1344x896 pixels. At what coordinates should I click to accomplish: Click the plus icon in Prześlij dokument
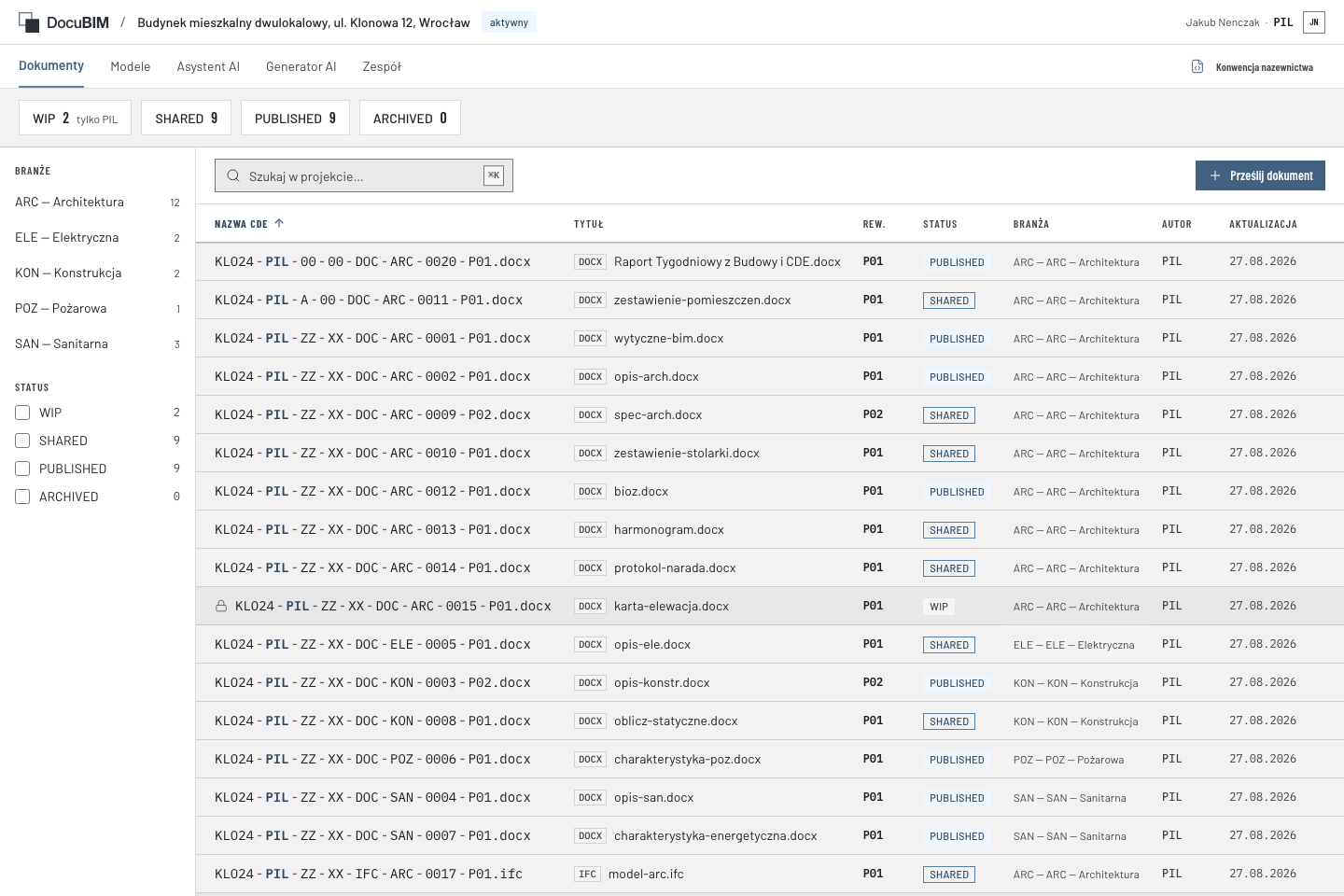pos(1215,175)
